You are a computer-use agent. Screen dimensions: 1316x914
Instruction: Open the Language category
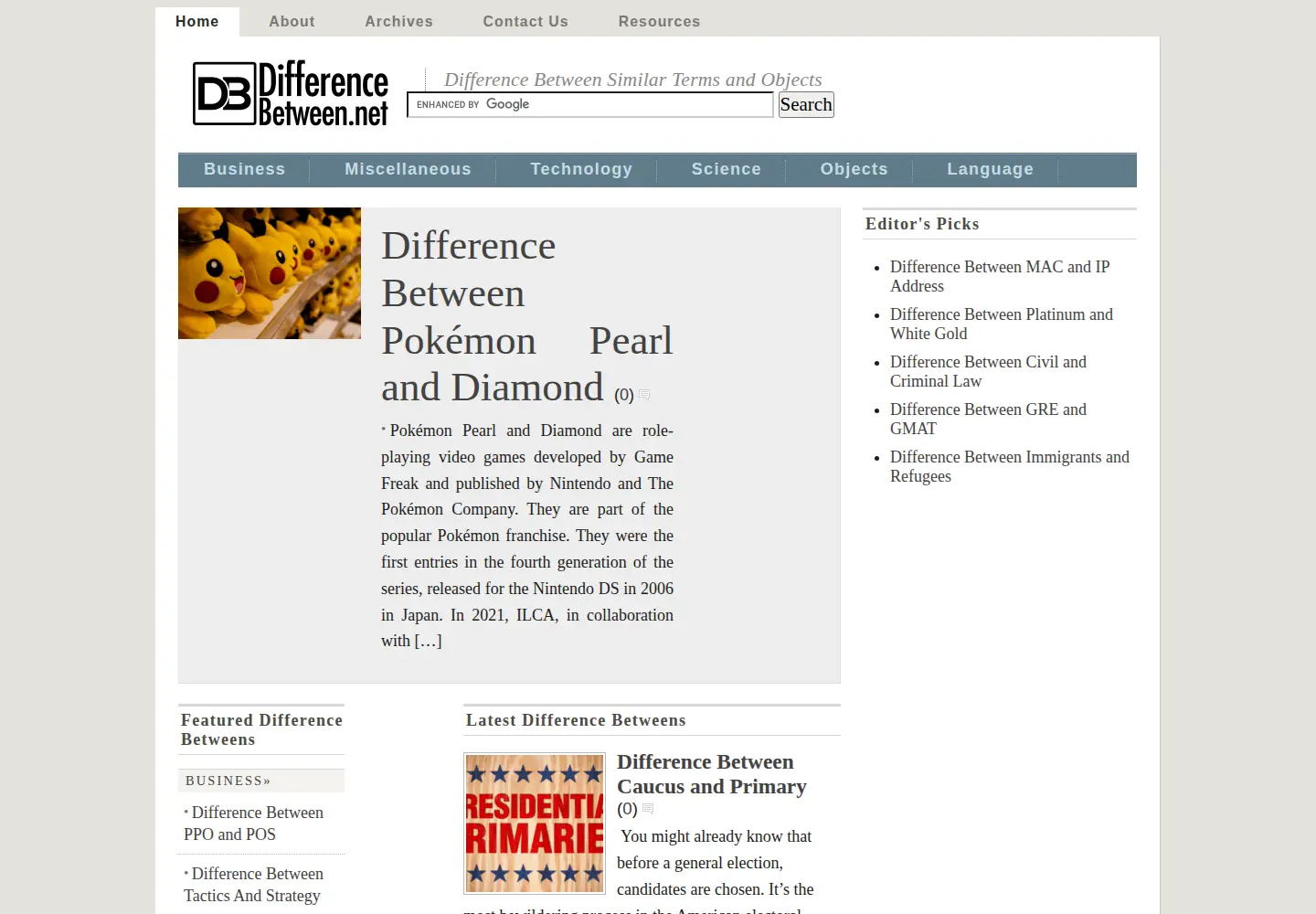pos(990,169)
